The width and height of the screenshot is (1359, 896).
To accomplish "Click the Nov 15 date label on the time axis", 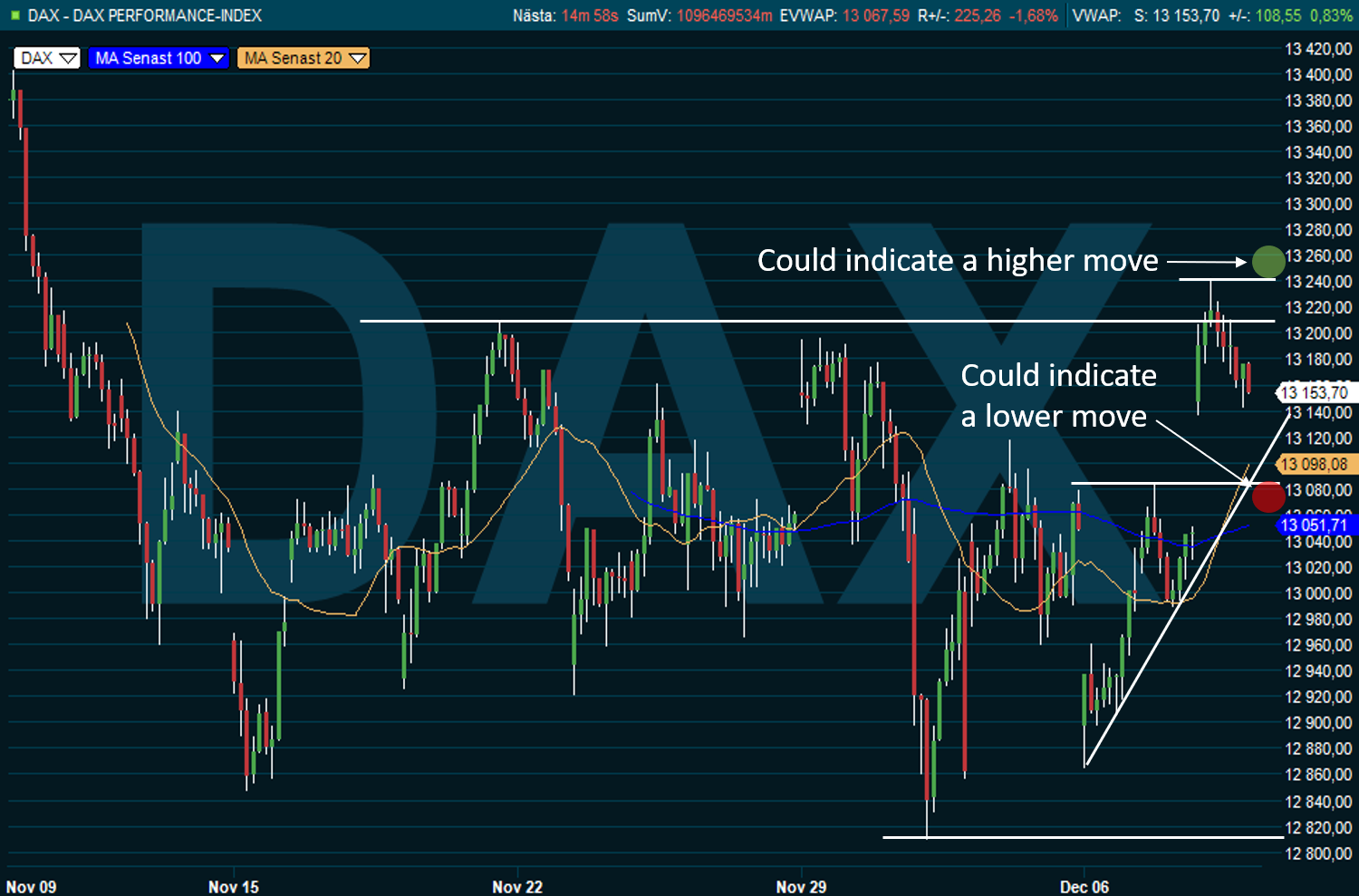I will tap(234, 886).
